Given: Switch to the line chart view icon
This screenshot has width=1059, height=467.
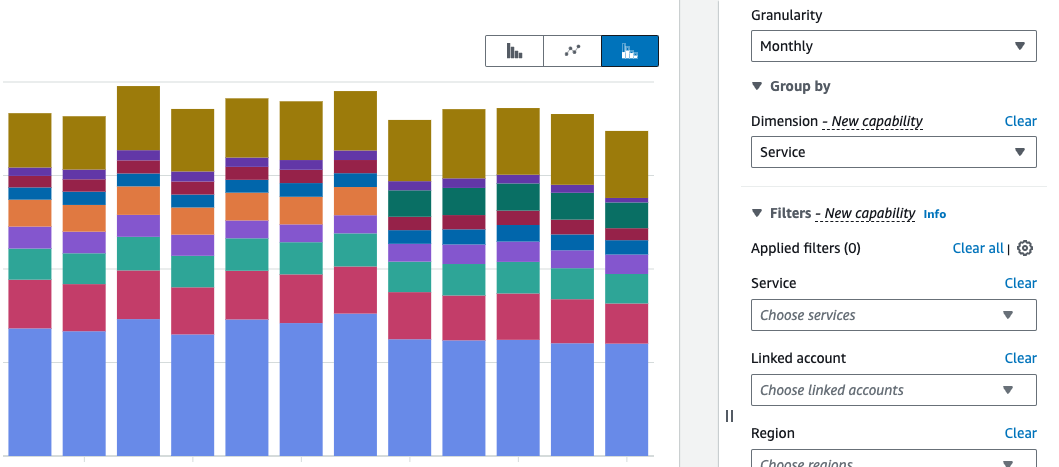Looking at the screenshot, I should [x=573, y=51].
